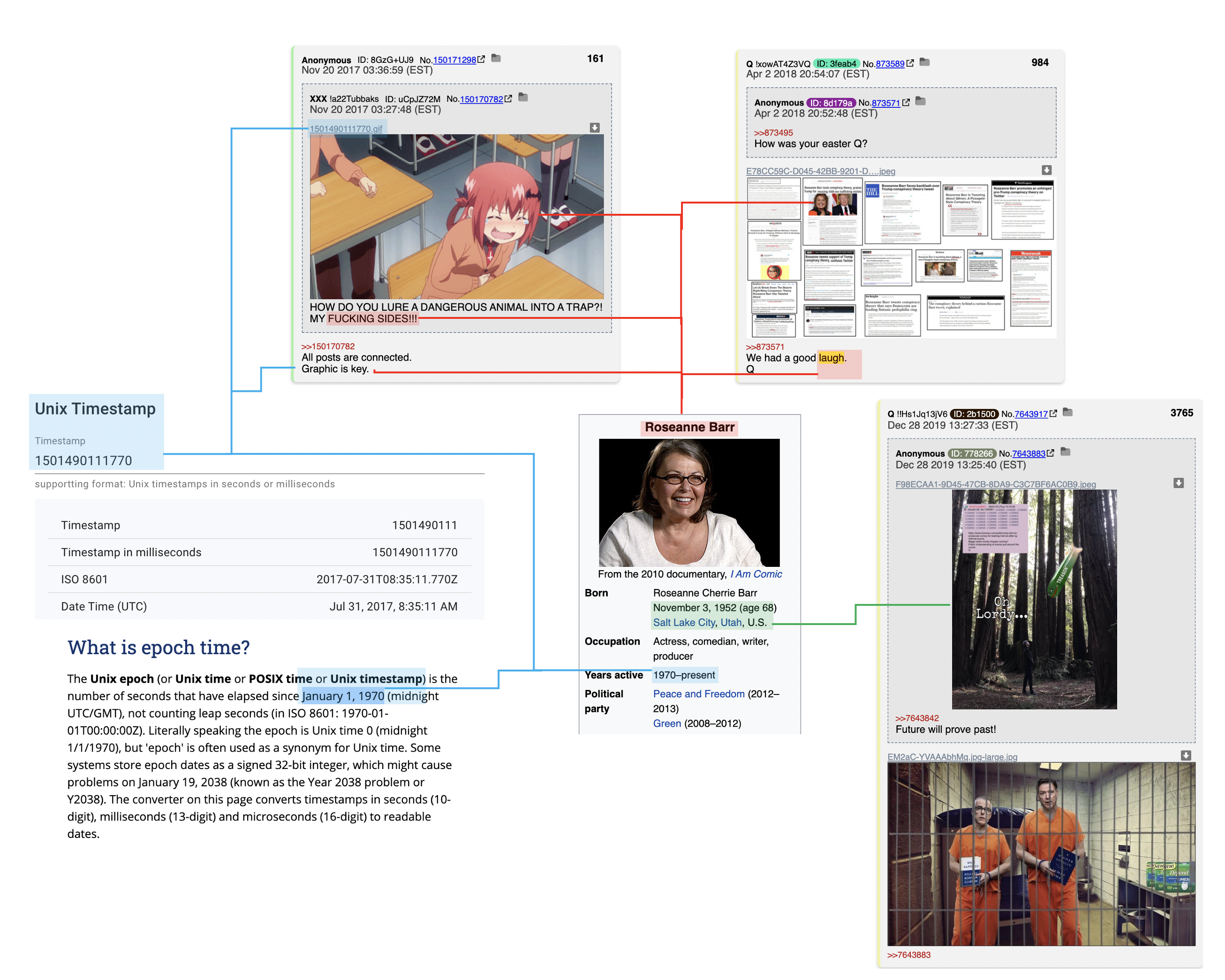Click What is epoch time? heading

pyautogui.click(x=159, y=648)
